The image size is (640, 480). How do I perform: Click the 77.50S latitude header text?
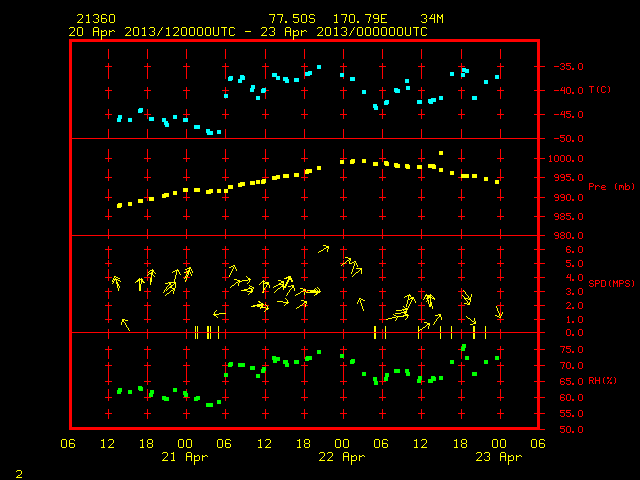pos(292,19)
